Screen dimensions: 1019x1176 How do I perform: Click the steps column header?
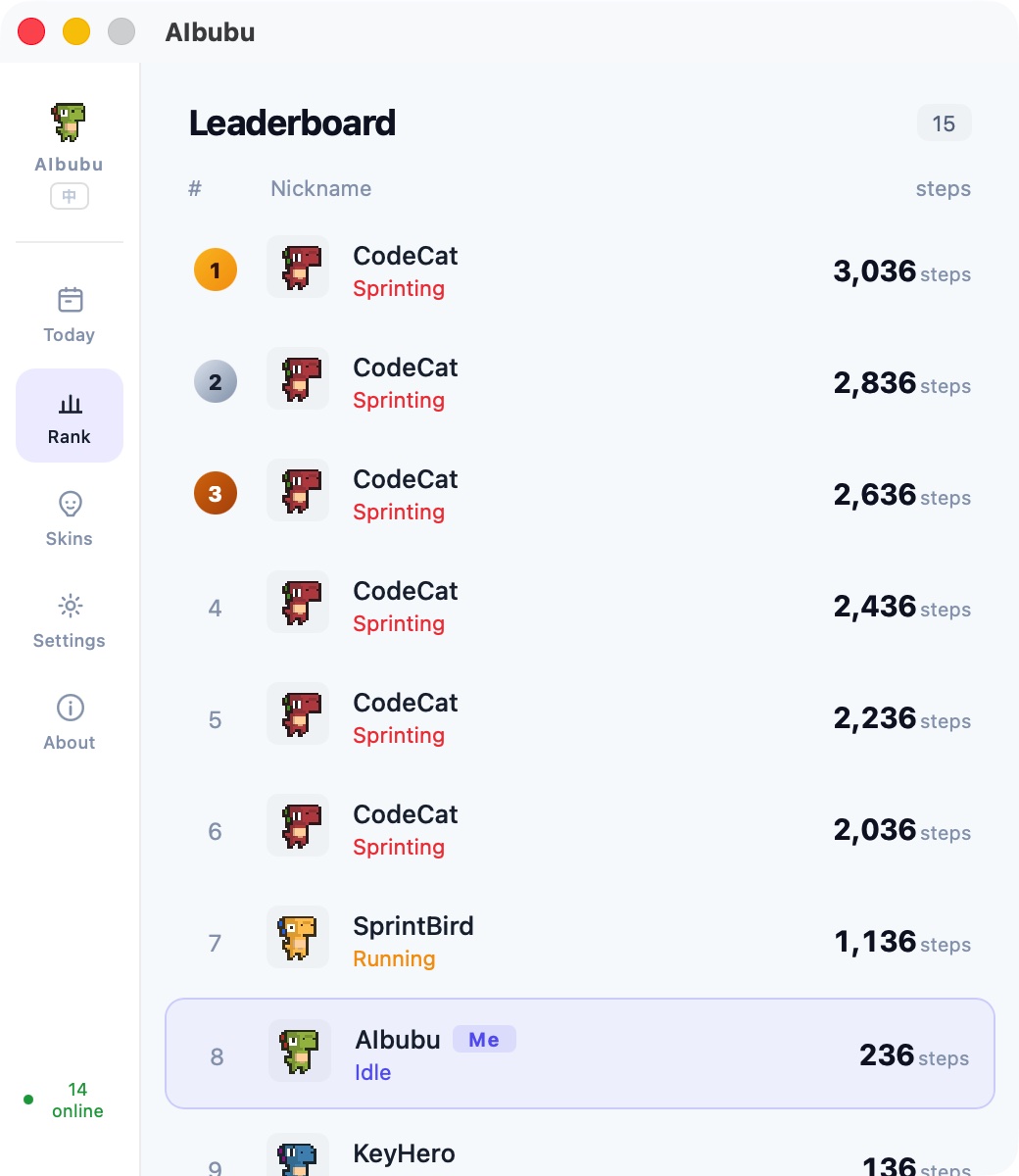coord(943,188)
